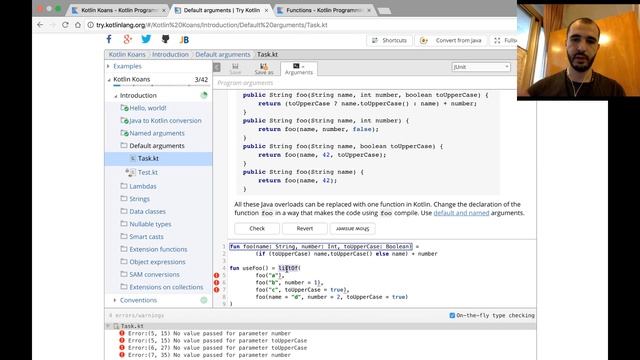Click the JetBrains JB logo icon
The width and height of the screenshot is (640, 360).
pos(184,40)
